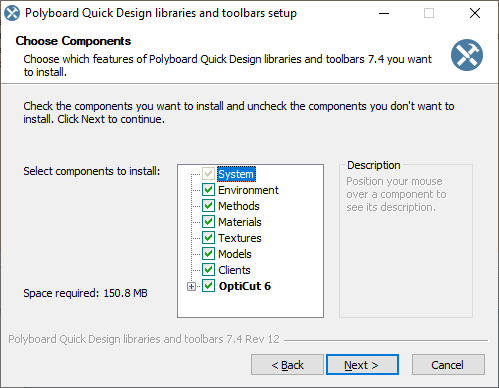Click the grayed System checkbox

click(x=208, y=174)
